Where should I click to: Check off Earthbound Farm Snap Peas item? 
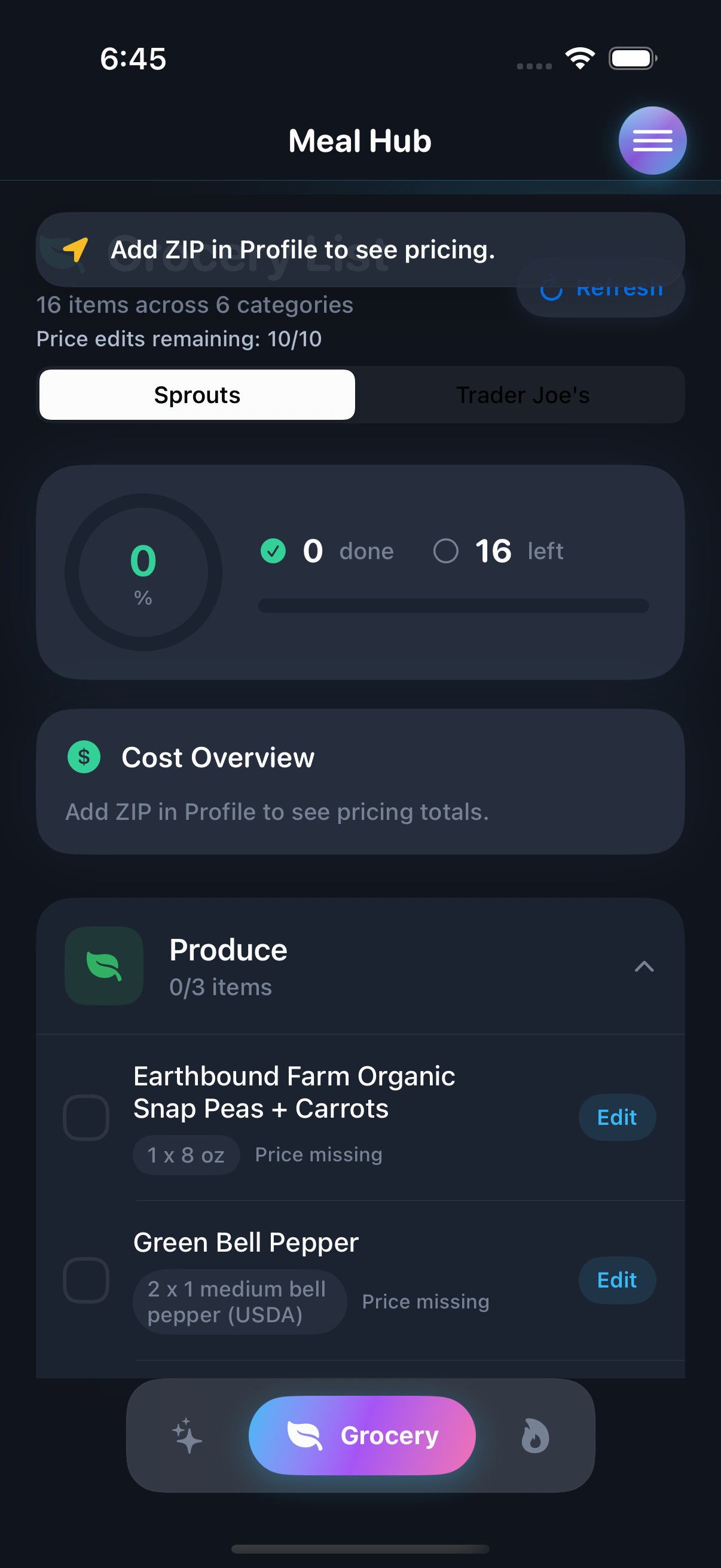87,1117
